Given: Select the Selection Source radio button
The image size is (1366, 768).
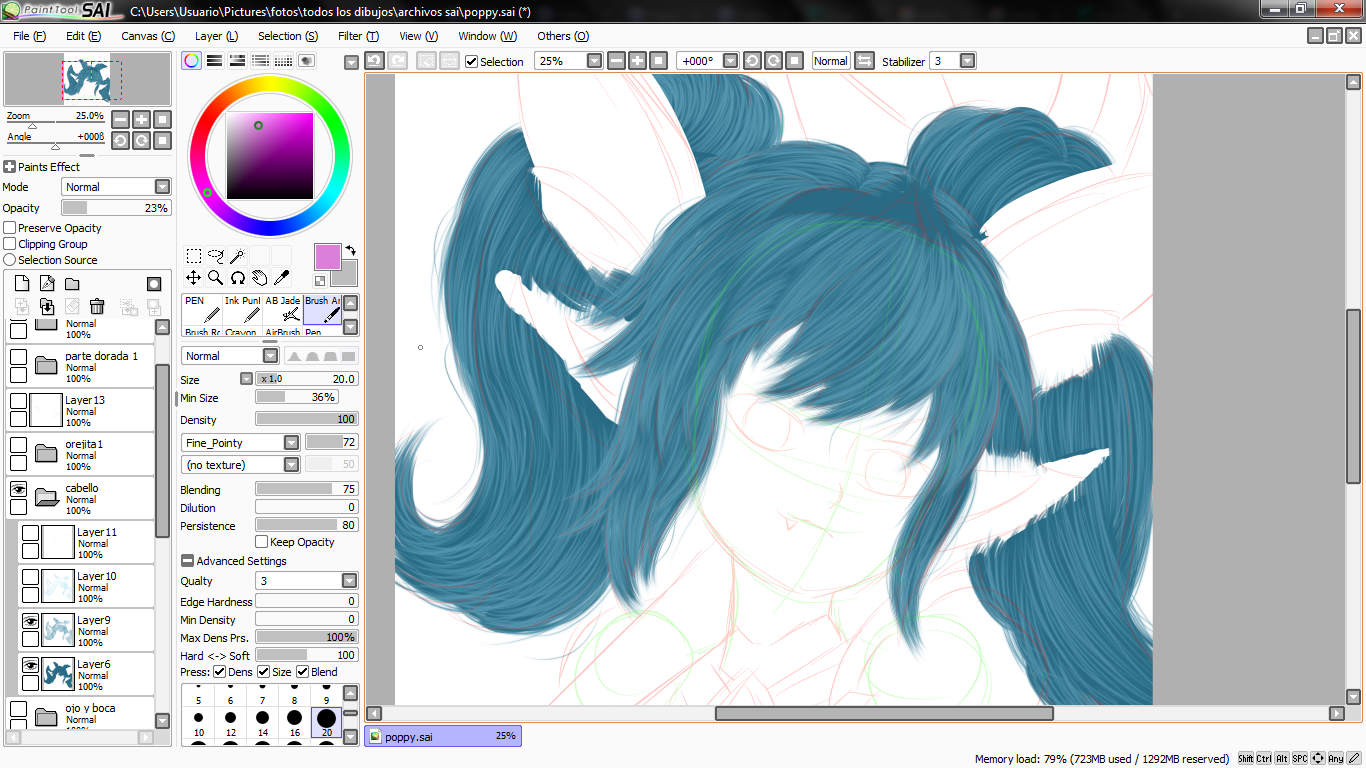Looking at the screenshot, I should click(10, 260).
